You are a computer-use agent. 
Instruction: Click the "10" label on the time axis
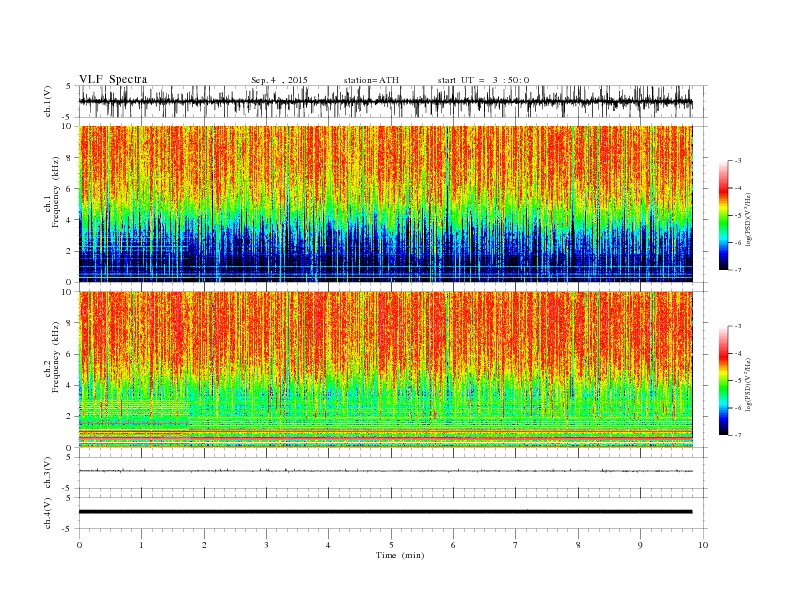703,545
